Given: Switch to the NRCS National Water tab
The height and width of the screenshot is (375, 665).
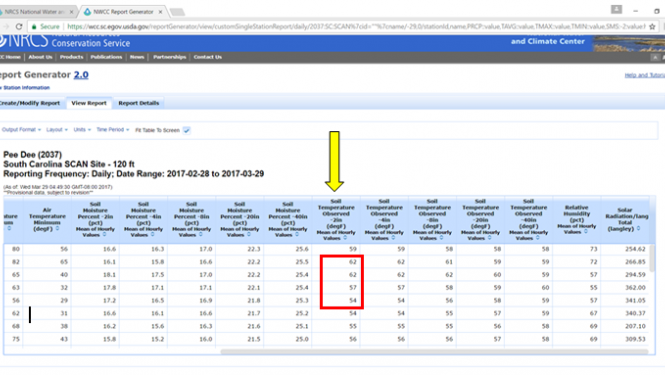Looking at the screenshot, I should pos(35,12).
